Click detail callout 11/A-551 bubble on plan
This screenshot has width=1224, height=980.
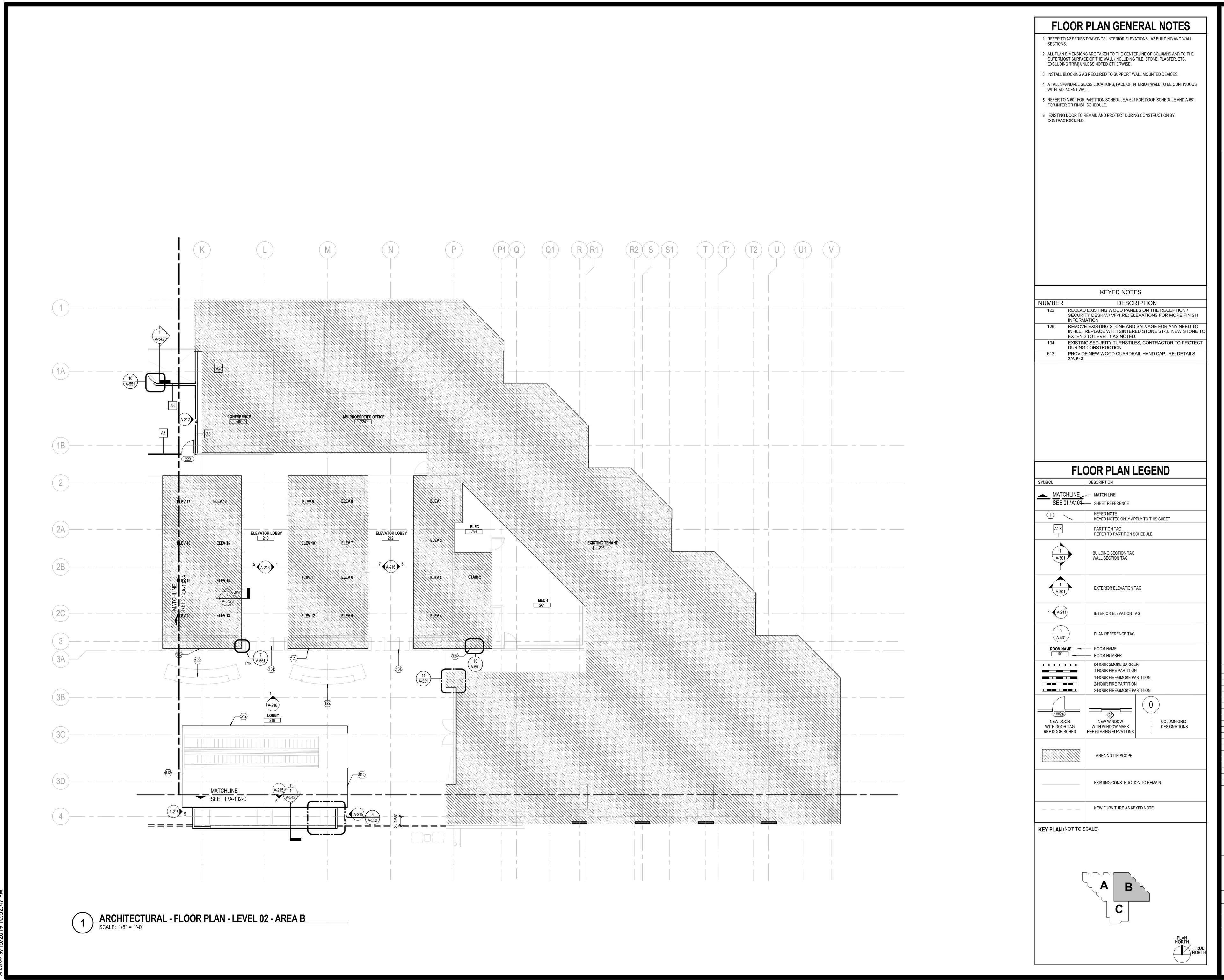(x=424, y=679)
